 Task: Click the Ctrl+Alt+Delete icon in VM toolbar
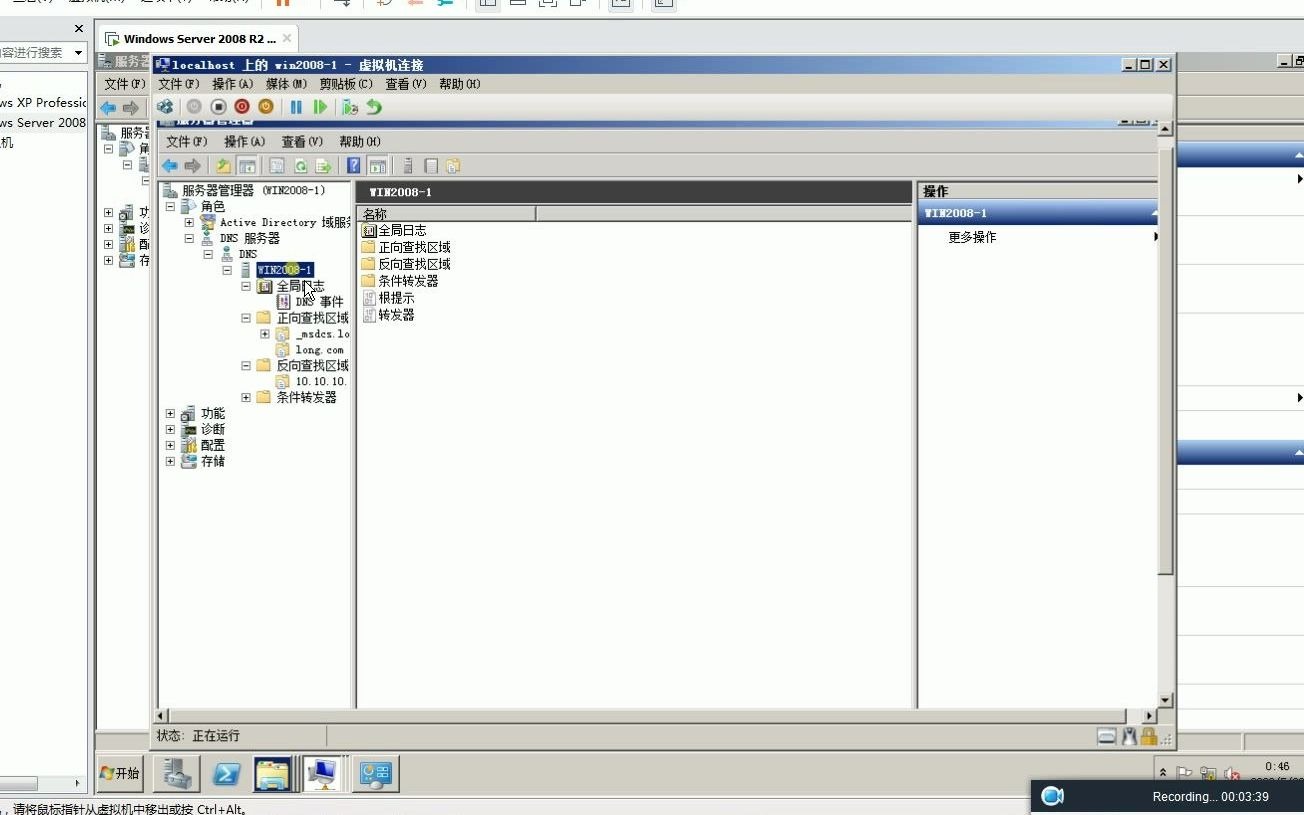click(x=165, y=106)
